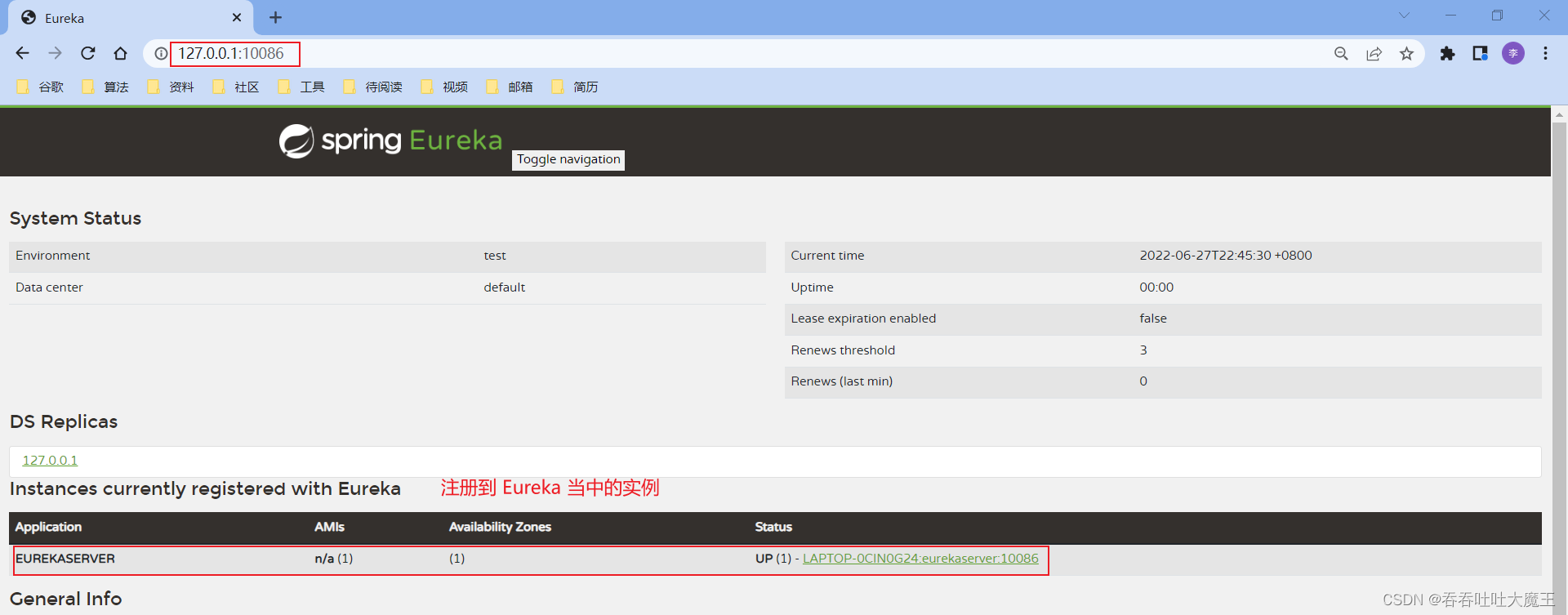
Task: Reload the Eureka page
Action: (x=87, y=53)
